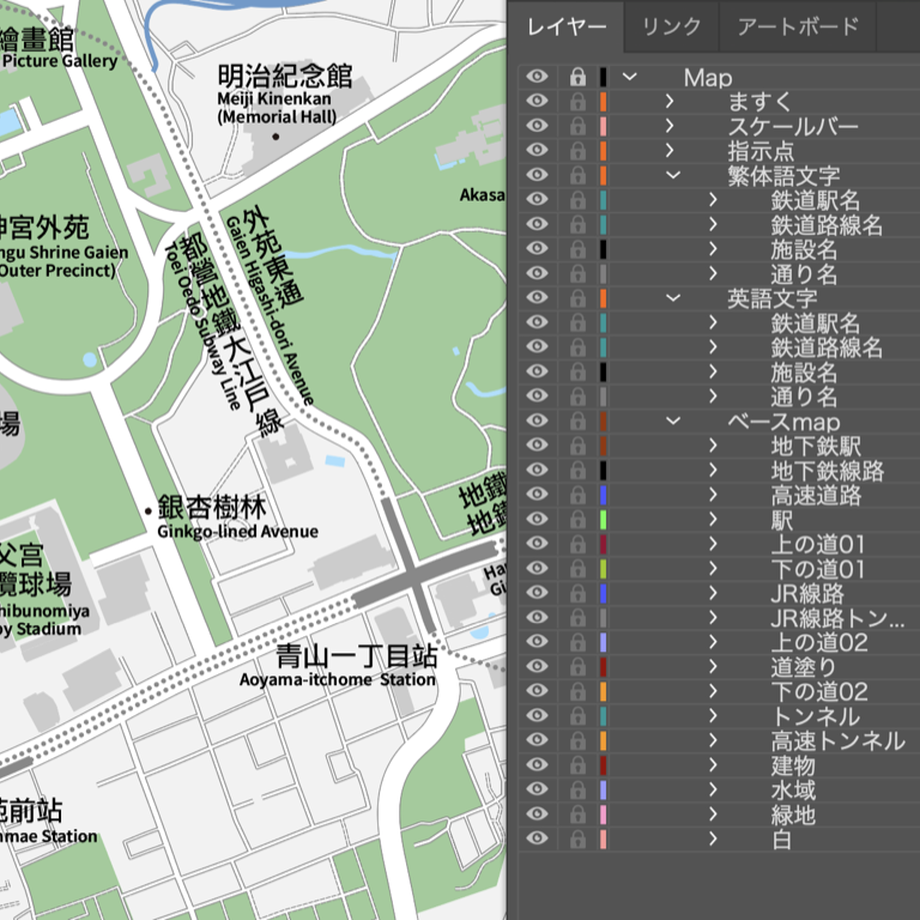Open the リンク tab
The width and height of the screenshot is (920, 920).
coord(672,27)
